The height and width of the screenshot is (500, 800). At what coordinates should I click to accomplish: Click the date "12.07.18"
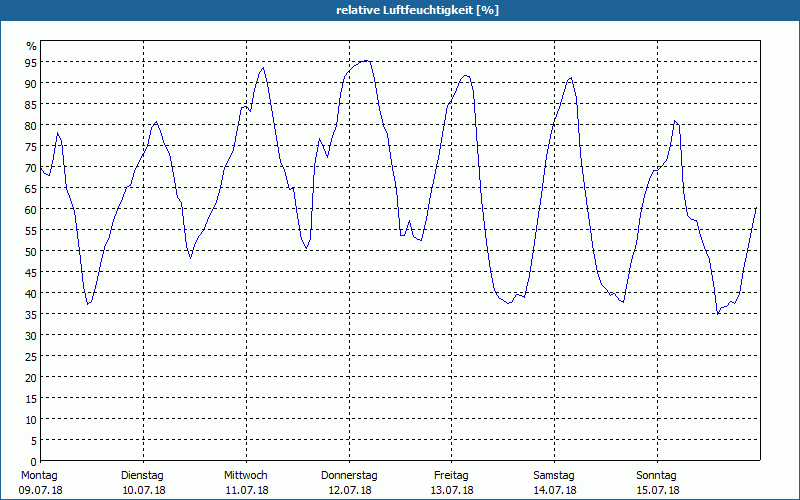pos(350,490)
